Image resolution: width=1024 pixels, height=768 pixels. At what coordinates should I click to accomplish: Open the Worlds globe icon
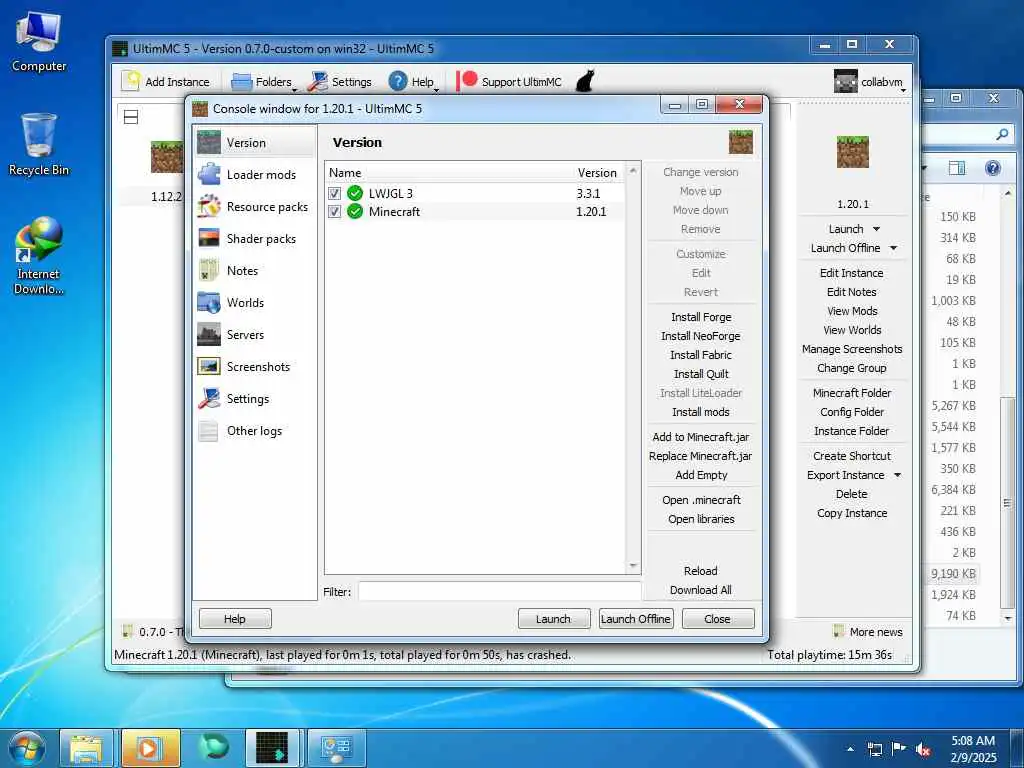coord(209,302)
